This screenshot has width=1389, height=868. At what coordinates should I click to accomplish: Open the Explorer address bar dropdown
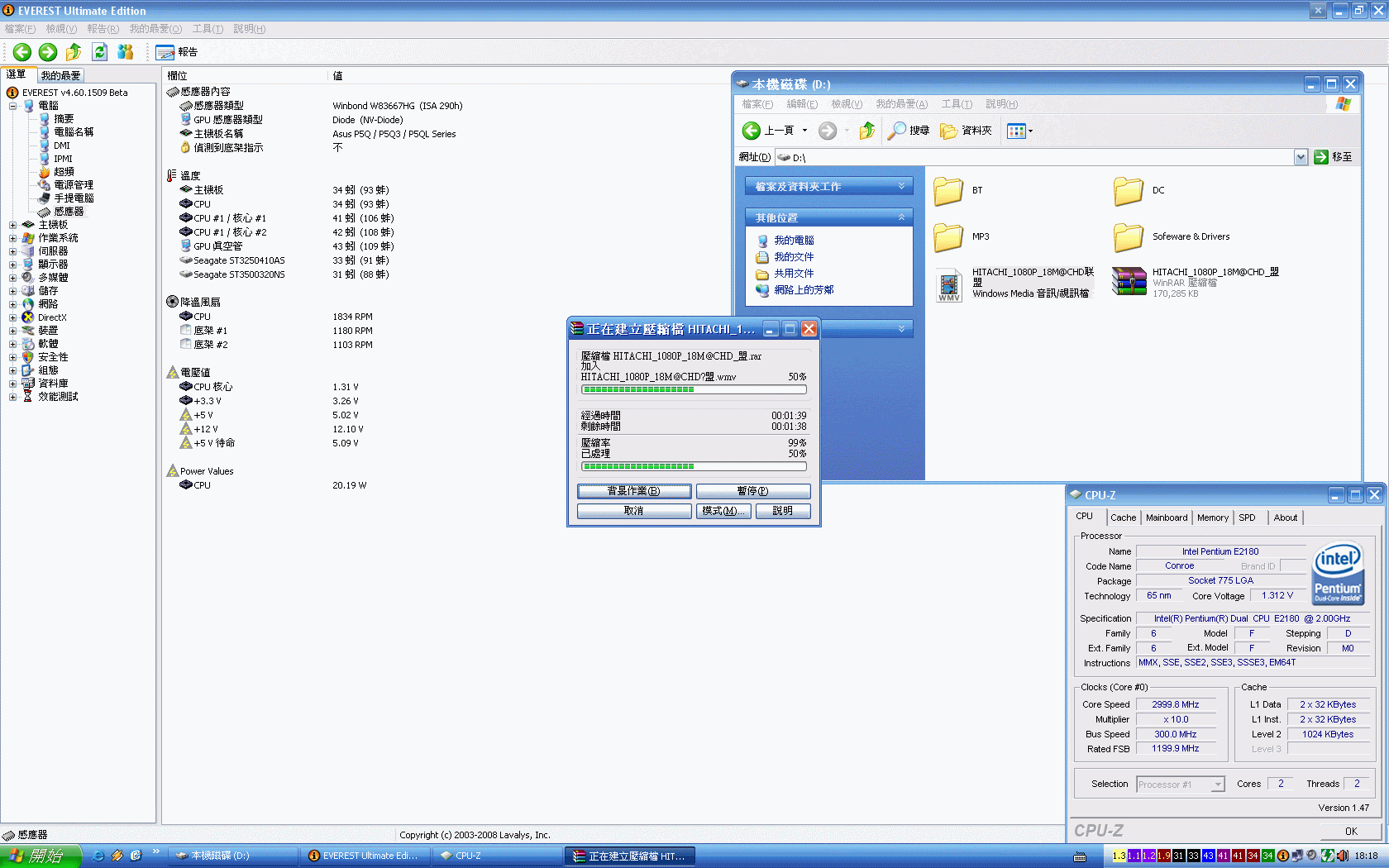point(1301,157)
